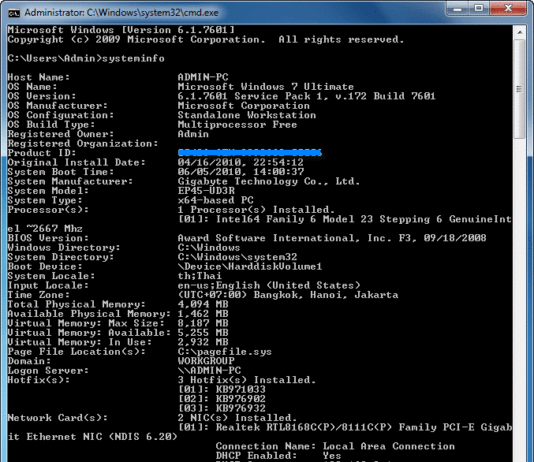The height and width of the screenshot is (462, 534).
Task: Click registered owner value 'Admin'
Action: [x=193, y=134]
